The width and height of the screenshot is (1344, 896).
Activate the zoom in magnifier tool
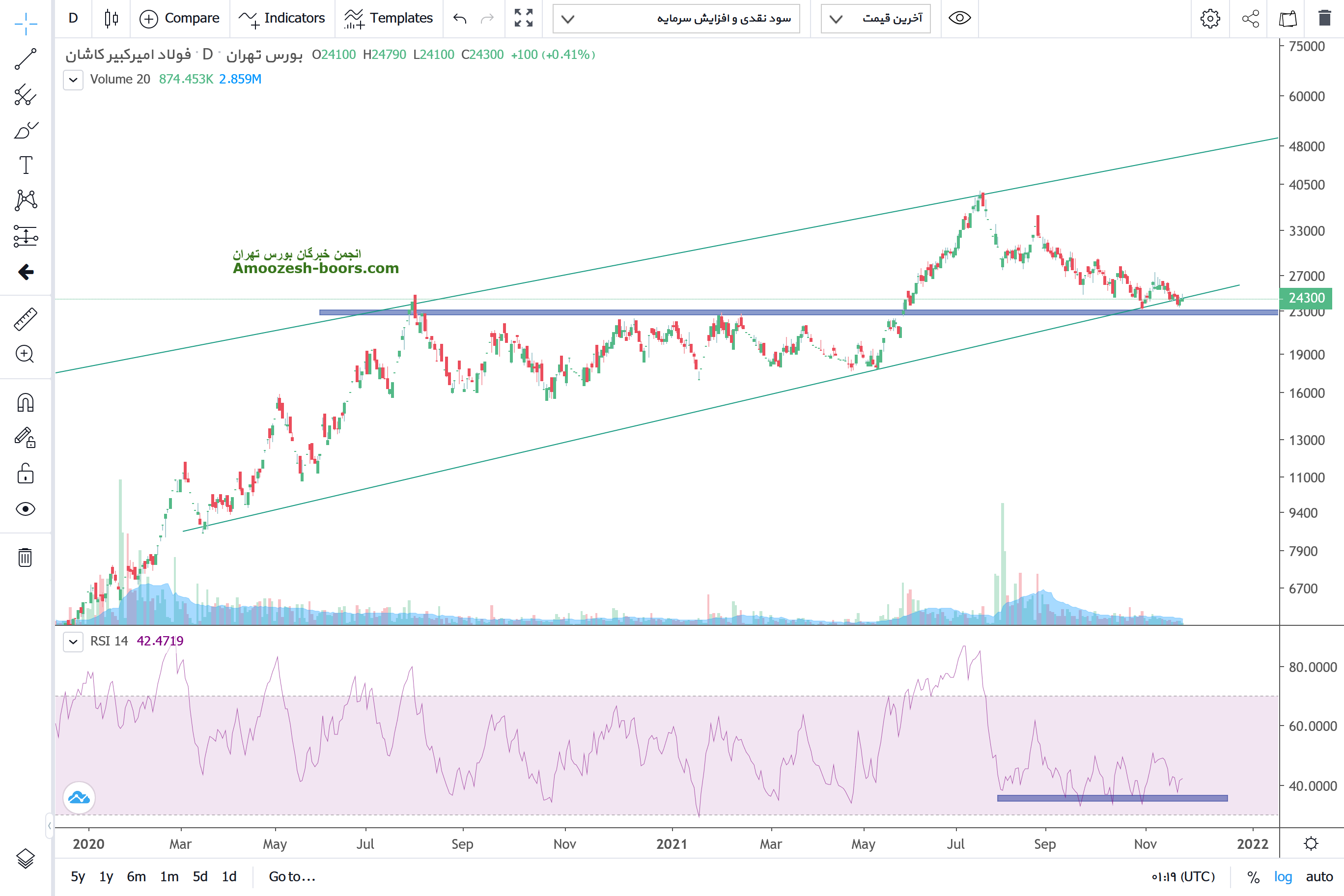[x=25, y=354]
